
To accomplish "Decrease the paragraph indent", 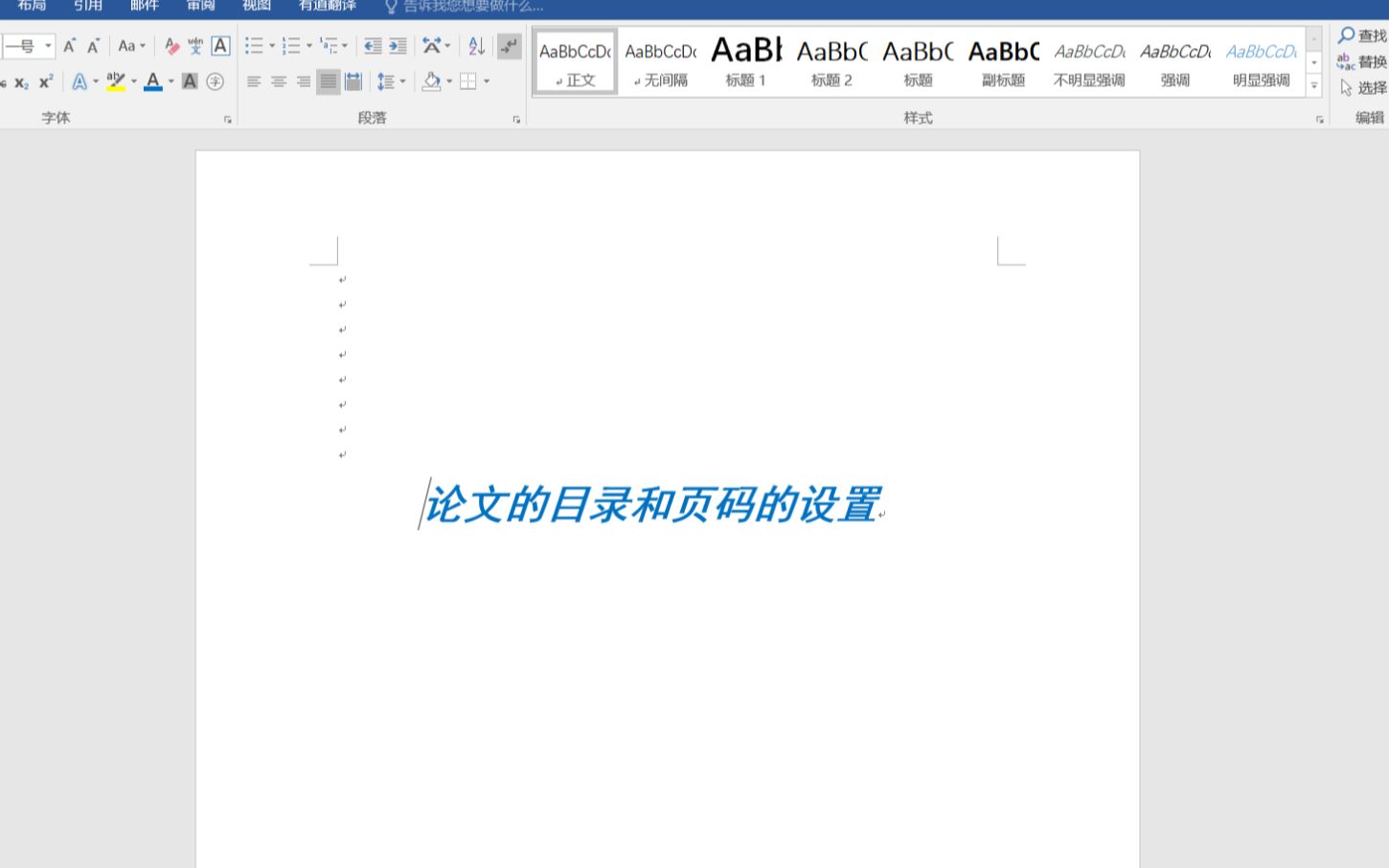I will pyautogui.click(x=373, y=46).
